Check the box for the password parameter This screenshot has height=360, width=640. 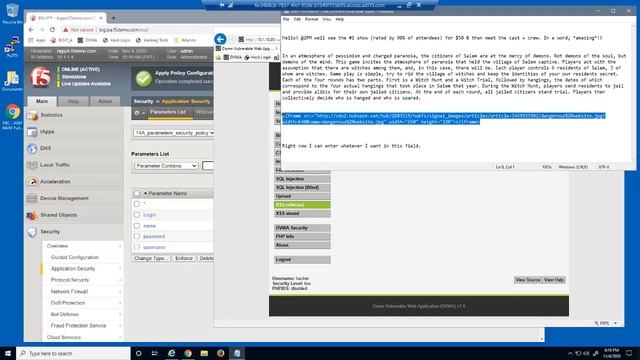point(137,236)
